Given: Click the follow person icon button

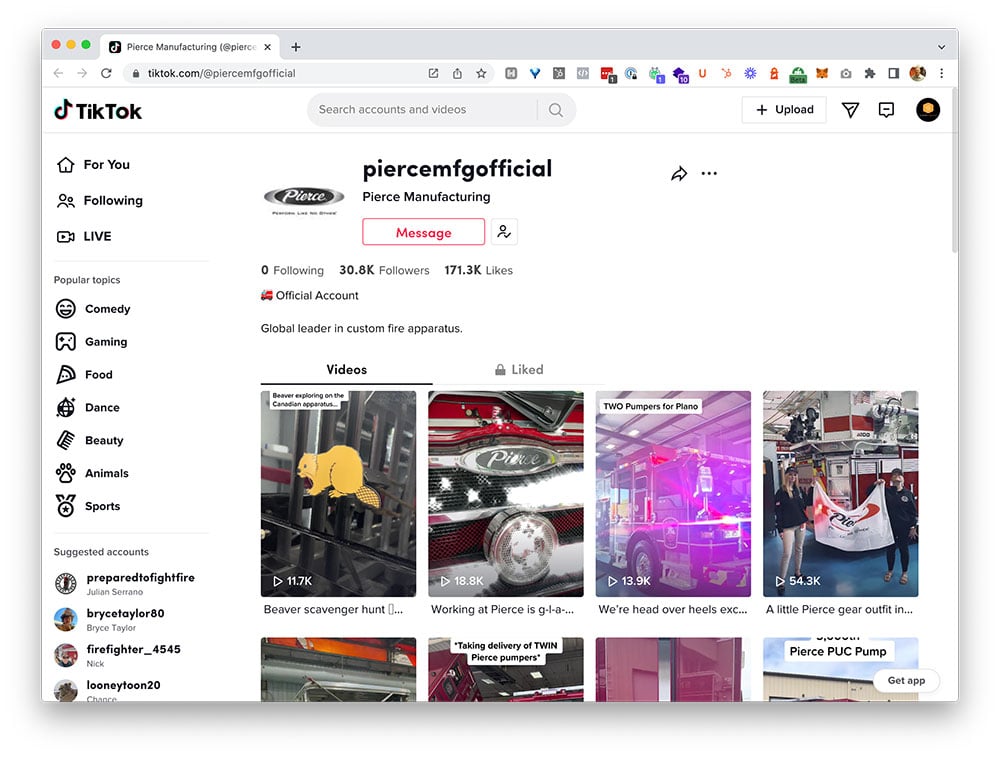Looking at the screenshot, I should click(504, 232).
